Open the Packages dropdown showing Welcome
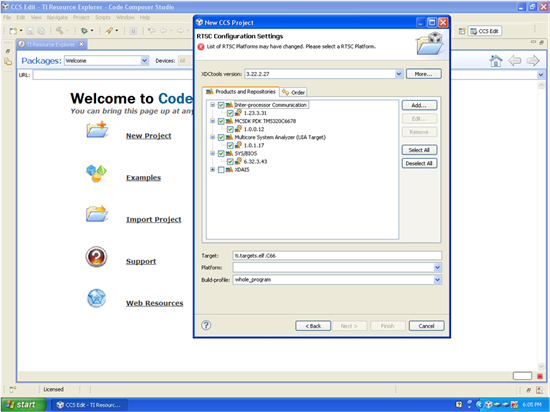Viewport: 550px width, 412px height. click(x=145, y=61)
